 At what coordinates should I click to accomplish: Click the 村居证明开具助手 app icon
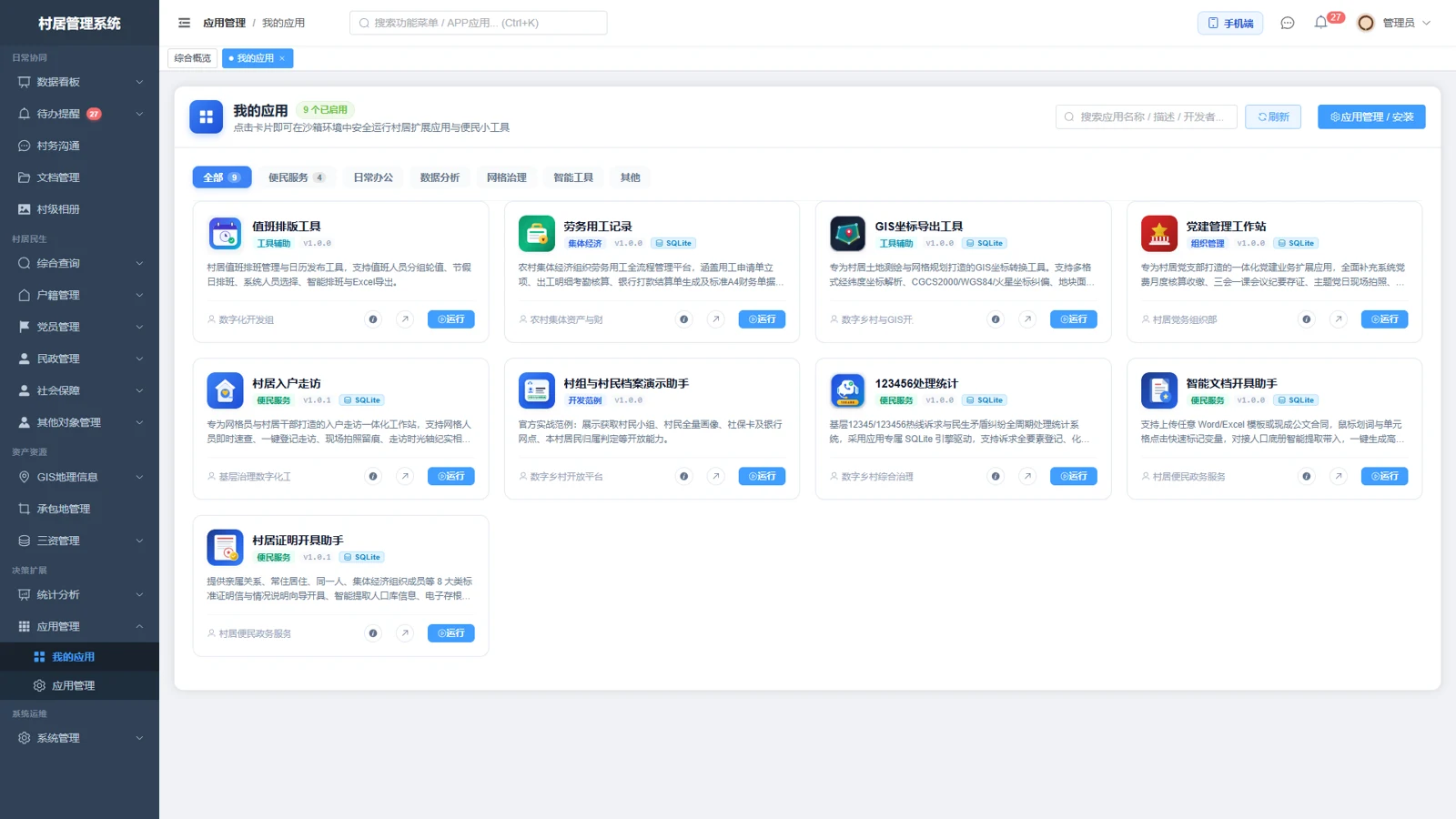point(225,548)
